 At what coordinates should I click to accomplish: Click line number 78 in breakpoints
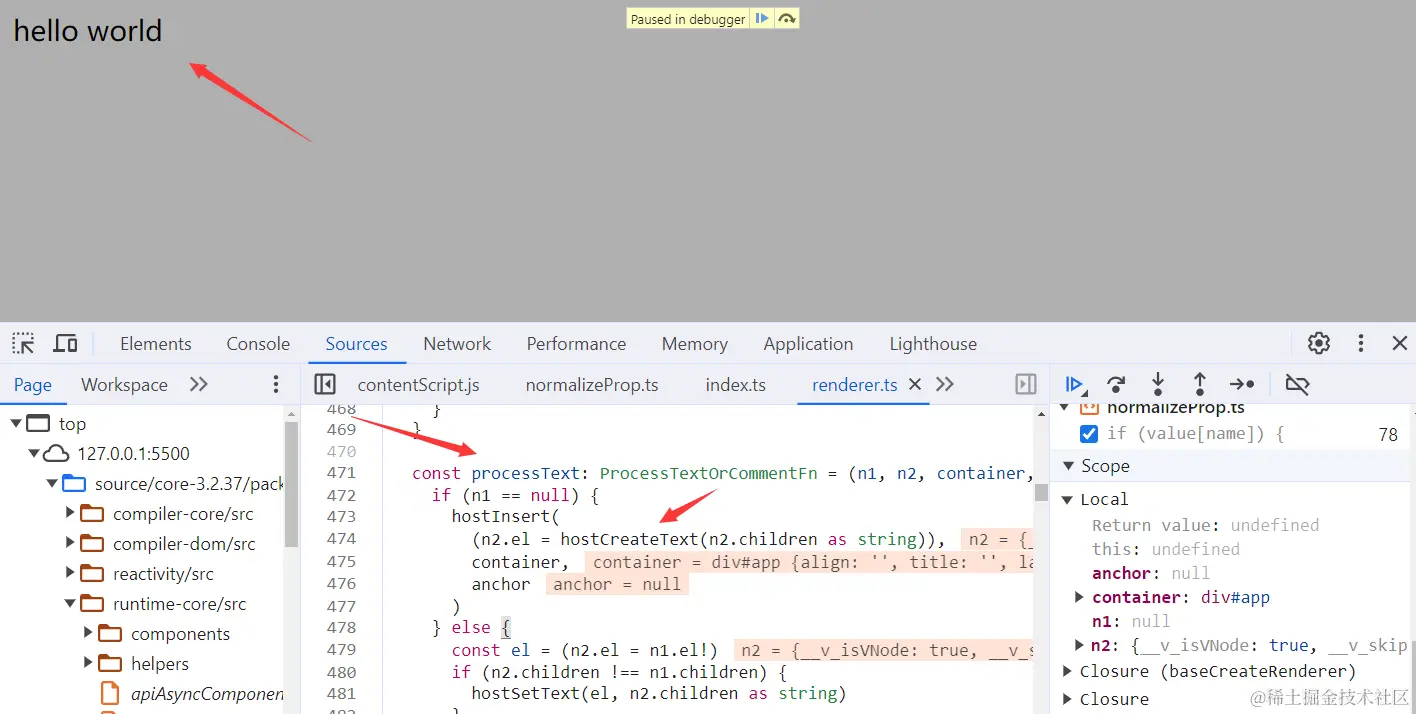click(1387, 434)
